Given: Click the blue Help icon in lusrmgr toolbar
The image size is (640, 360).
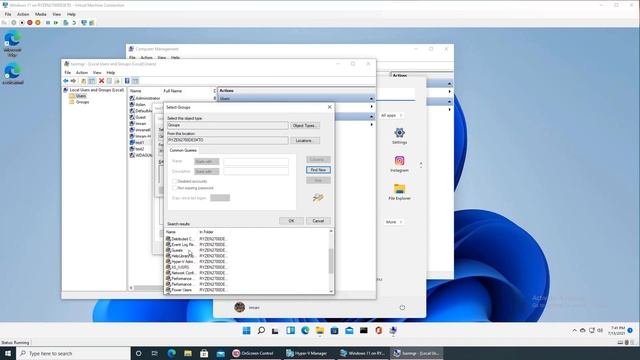Looking at the screenshot, I should [x=127, y=81].
